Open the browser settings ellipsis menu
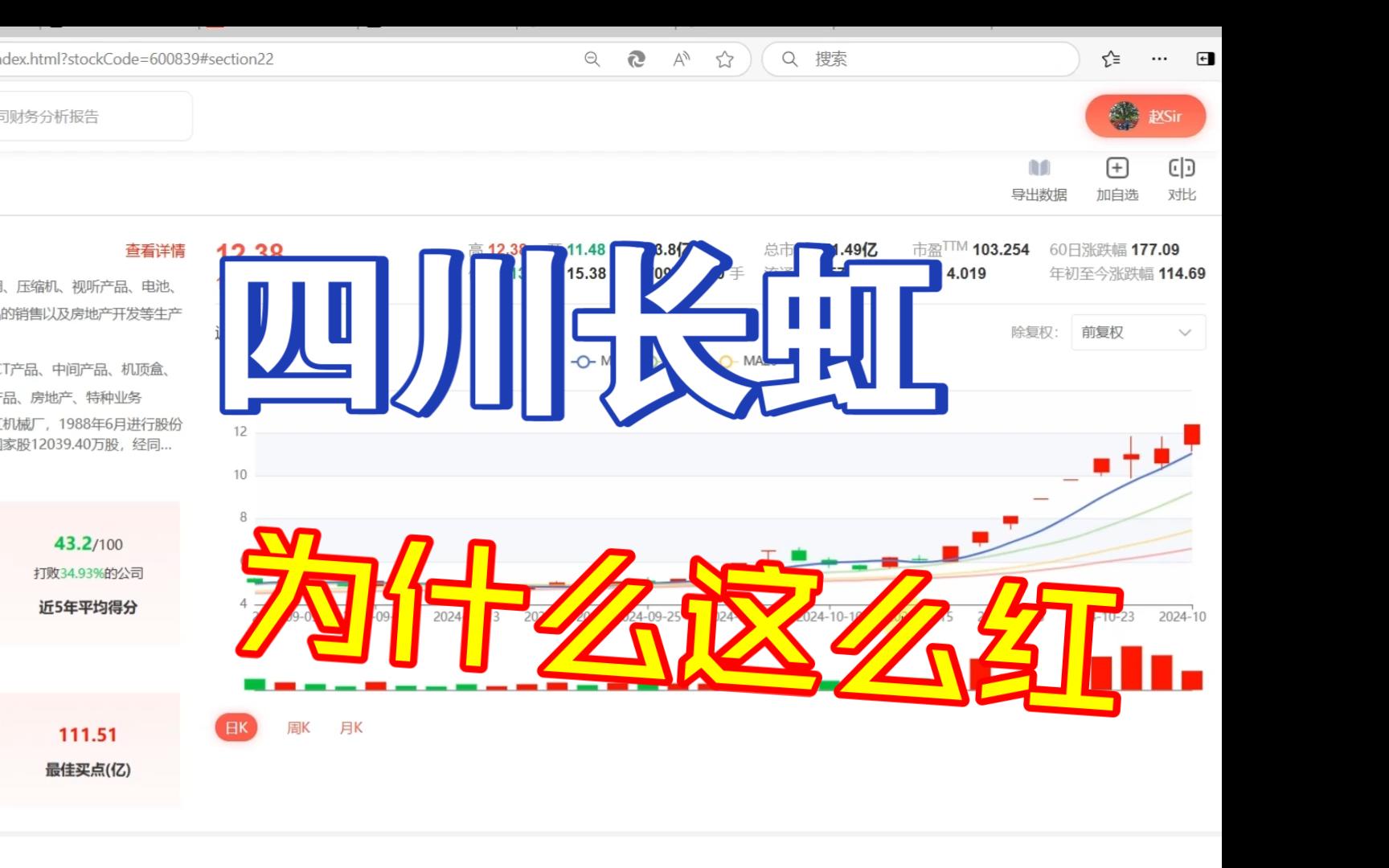1389x868 pixels. [1159, 59]
